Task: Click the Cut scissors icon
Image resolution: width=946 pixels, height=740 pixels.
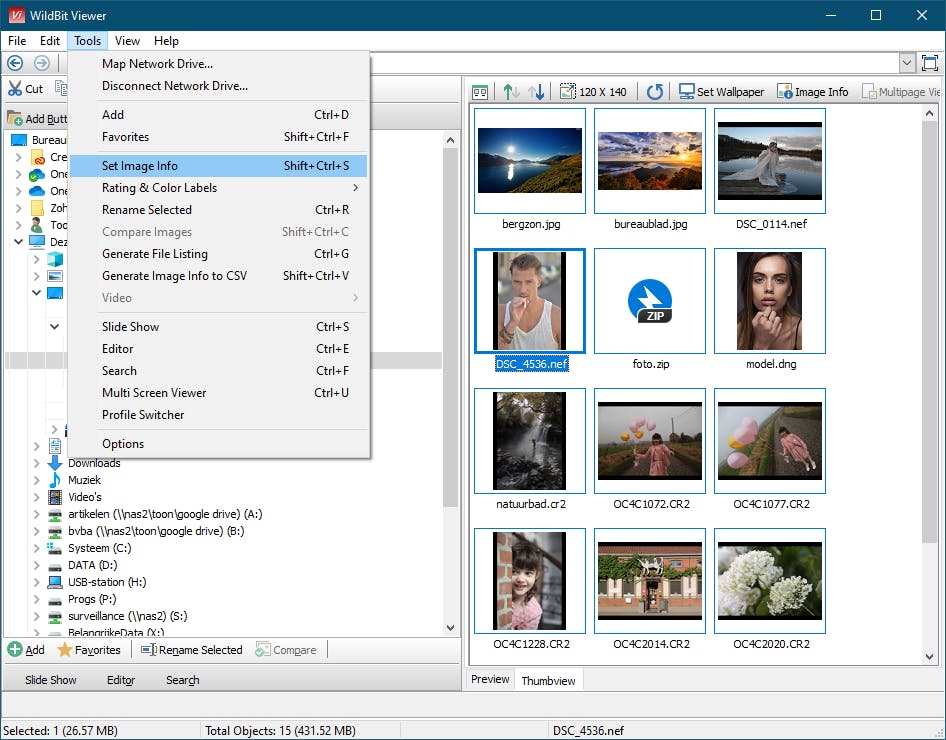Action: point(15,89)
